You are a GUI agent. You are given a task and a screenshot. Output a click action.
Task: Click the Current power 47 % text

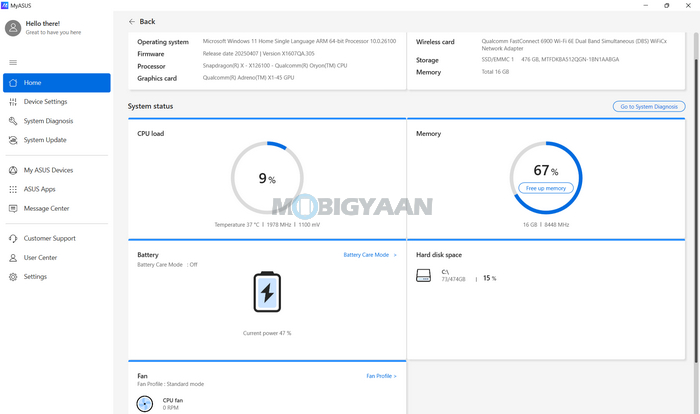point(267,333)
